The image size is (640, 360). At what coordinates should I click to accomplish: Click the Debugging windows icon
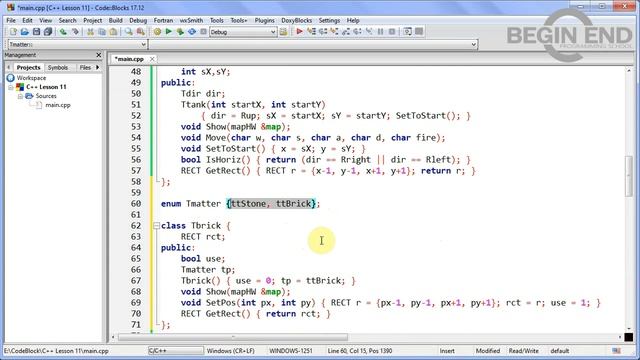(x=407, y=31)
